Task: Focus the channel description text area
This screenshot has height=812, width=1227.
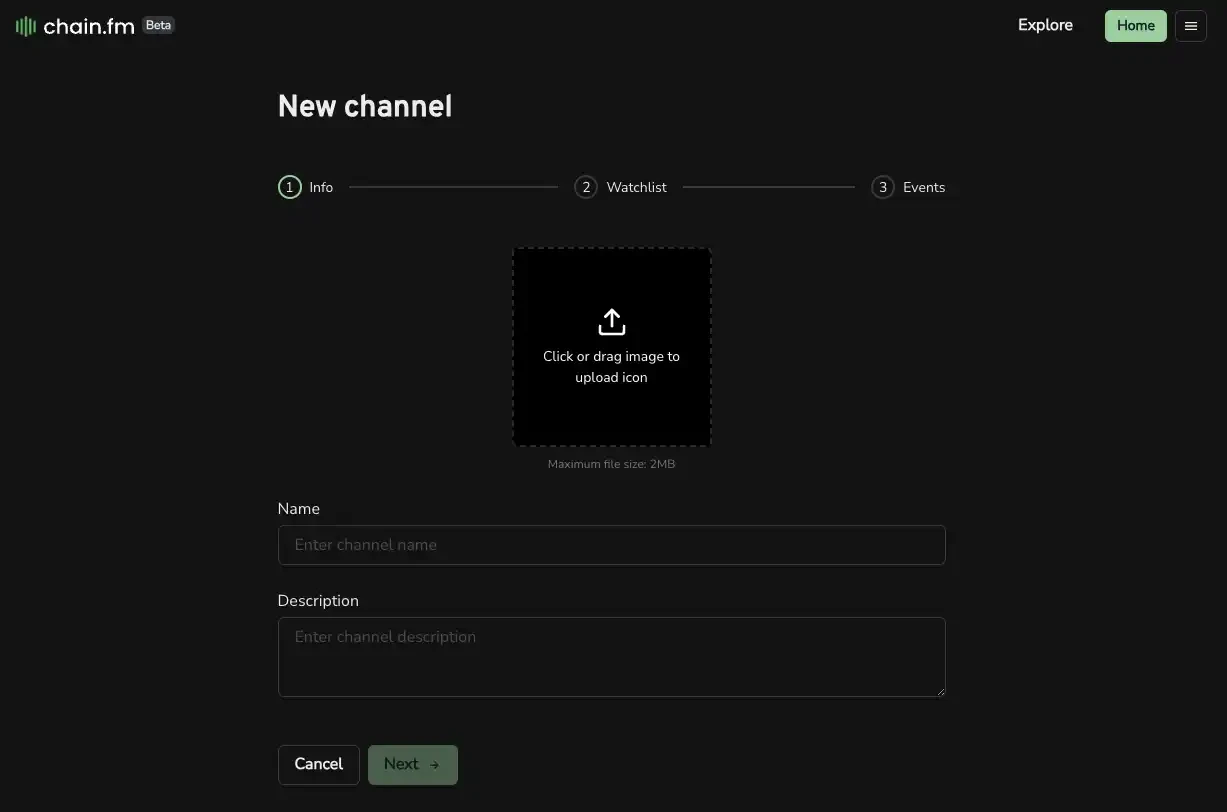Action: (611, 656)
